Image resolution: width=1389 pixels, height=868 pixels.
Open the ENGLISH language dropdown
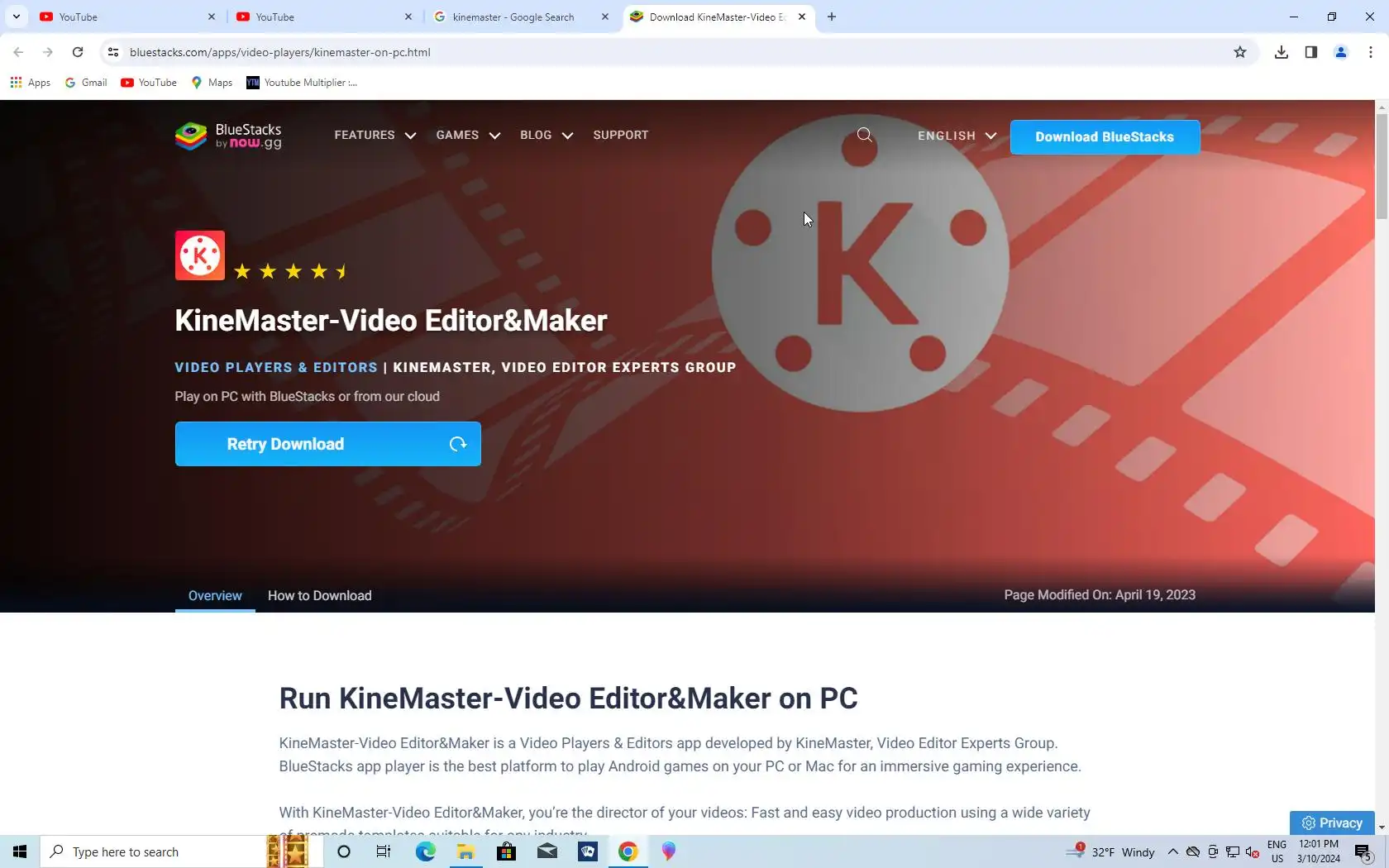(x=957, y=136)
